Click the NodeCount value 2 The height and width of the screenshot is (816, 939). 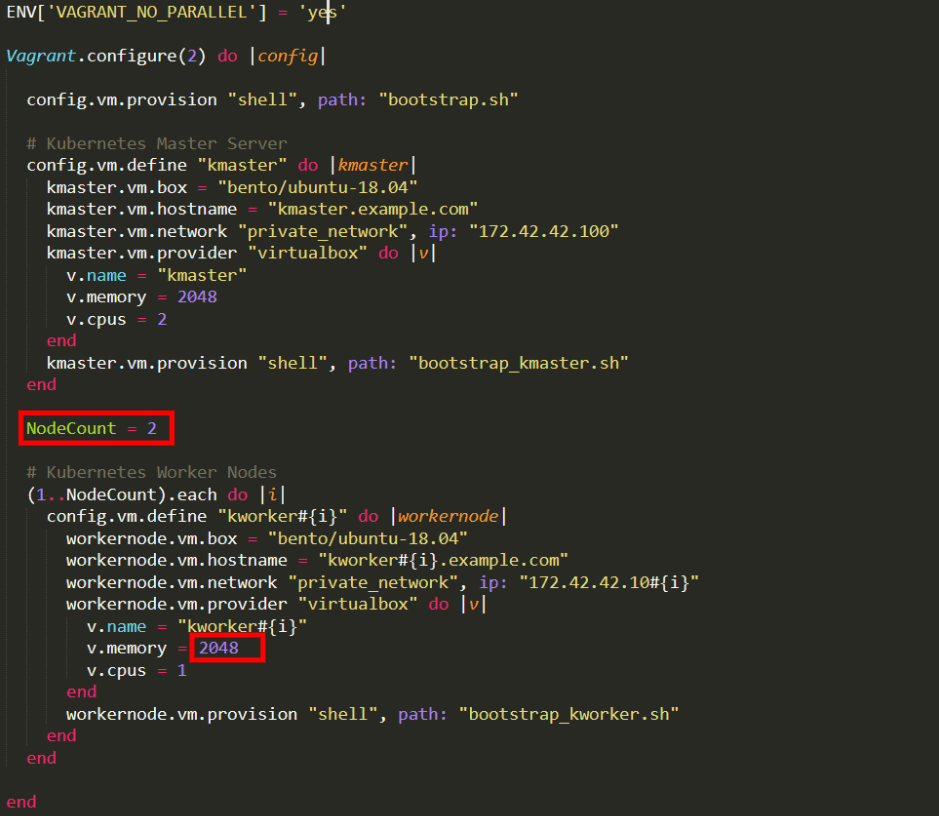click(x=152, y=428)
